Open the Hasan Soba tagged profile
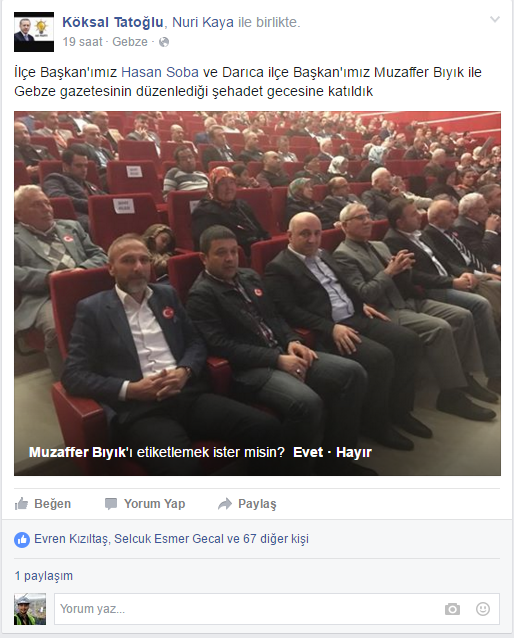 pos(160,72)
